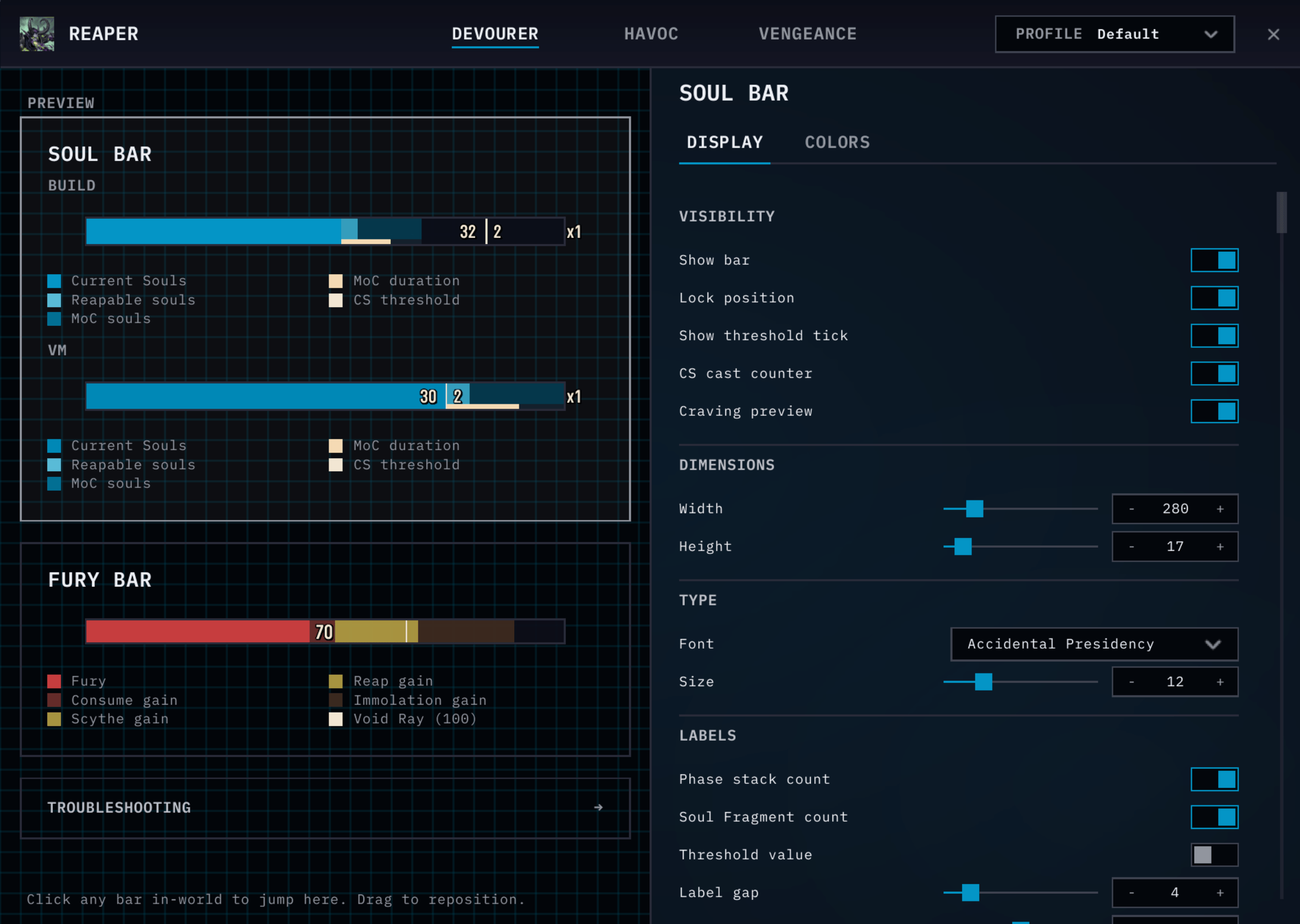Click the Reaper class portrait icon
Image resolution: width=1300 pixels, height=924 pixels.
37,34
